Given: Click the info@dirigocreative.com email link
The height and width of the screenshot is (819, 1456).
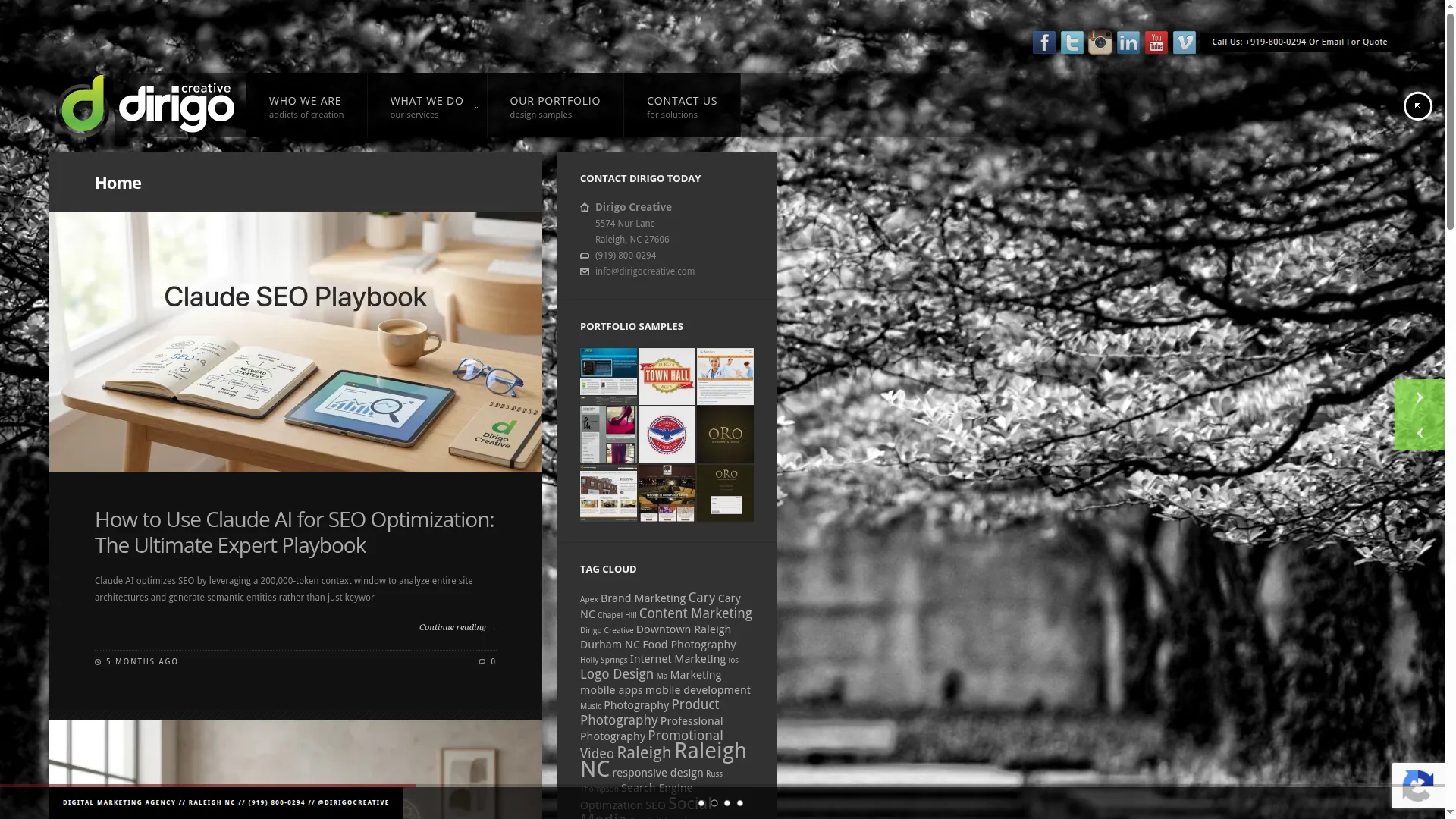Looking at the screenshot, I should [645, 271].
